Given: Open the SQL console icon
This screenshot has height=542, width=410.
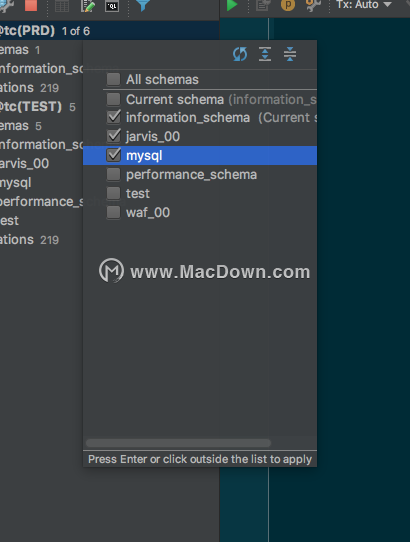Looking at the screenshot, I should coord(112,6).
